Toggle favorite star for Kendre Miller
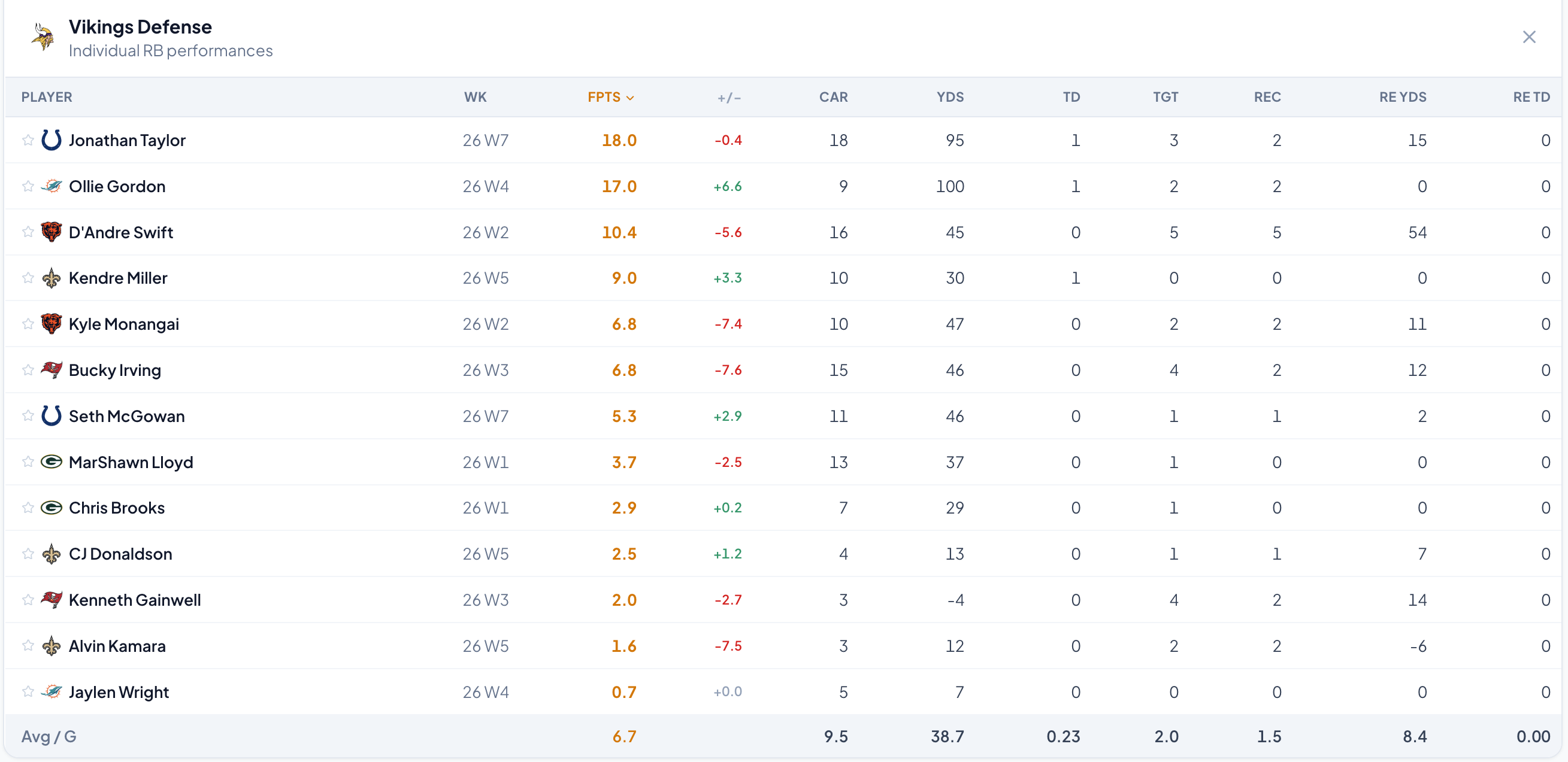Image resolution: width=1568 pixels, height=762 pixels. (28, 278)
